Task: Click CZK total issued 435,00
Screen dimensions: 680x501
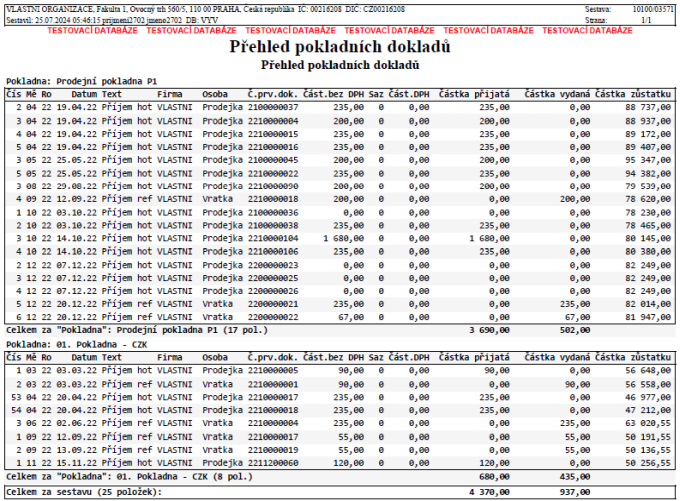Action: pos(575,477)
